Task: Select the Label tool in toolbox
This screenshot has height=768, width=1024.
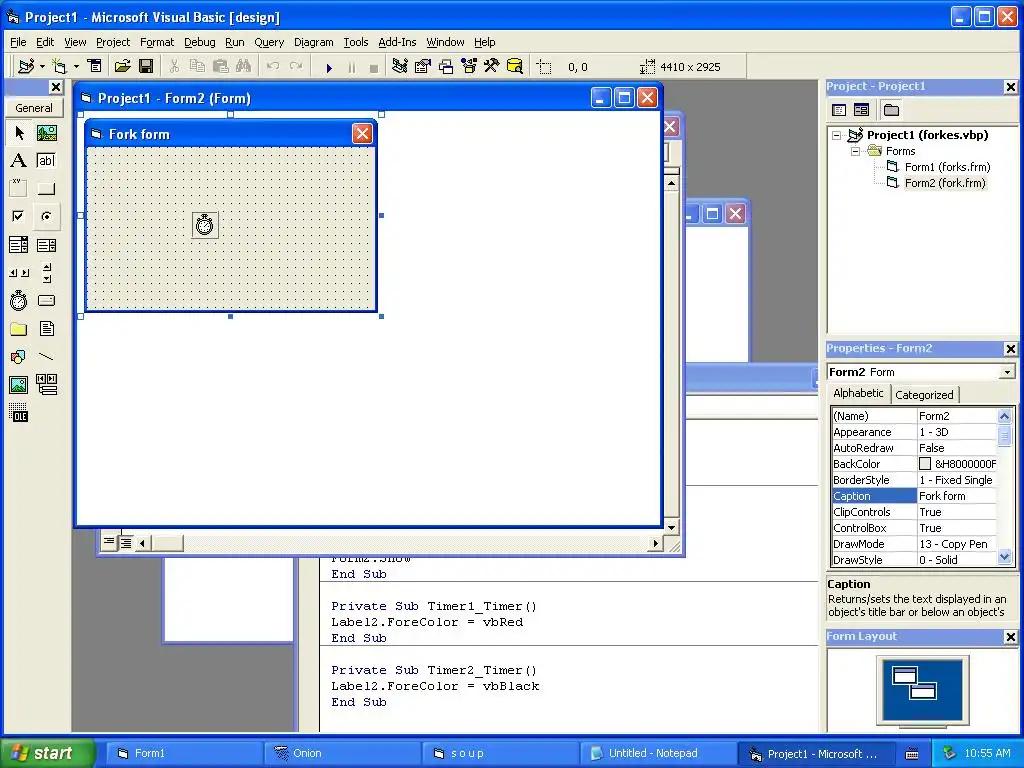Action: [19, 161]
